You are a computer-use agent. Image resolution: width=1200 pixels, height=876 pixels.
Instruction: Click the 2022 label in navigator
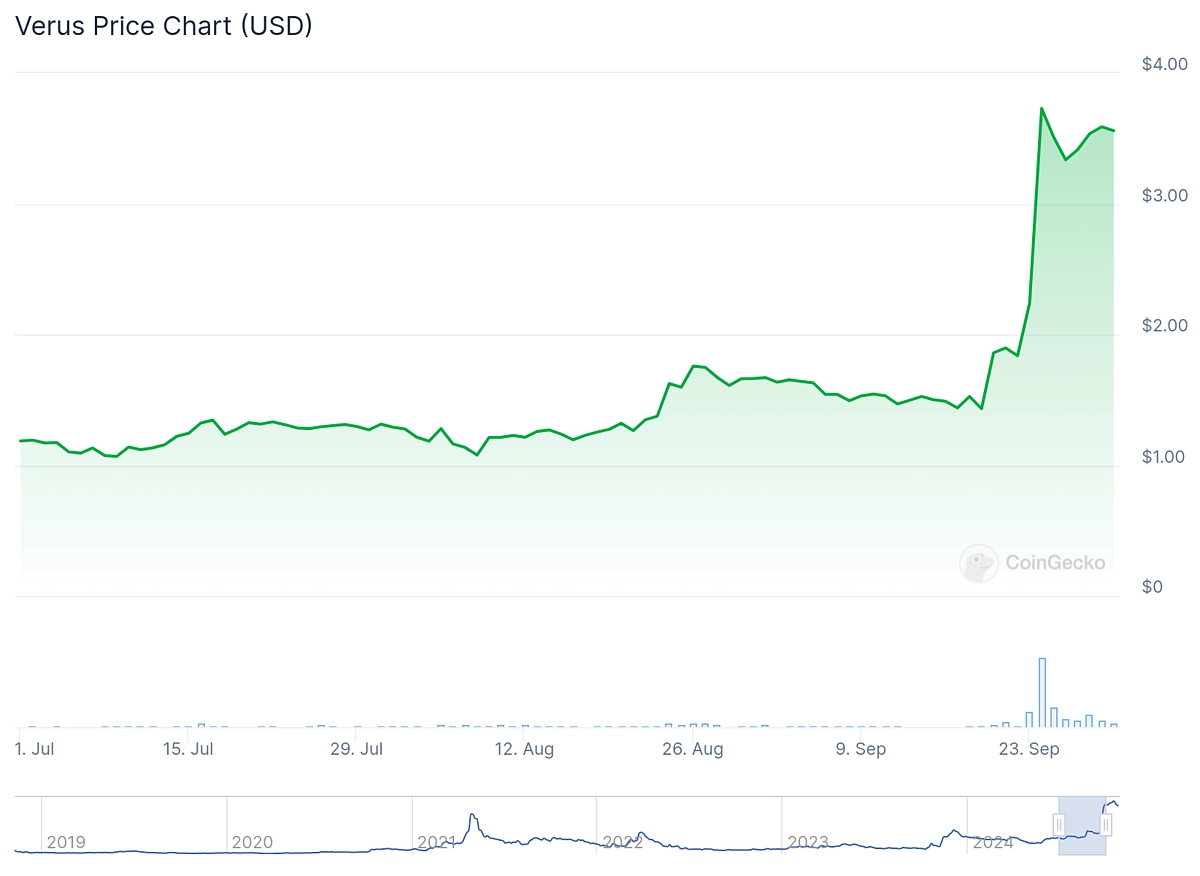pos(622,843)
